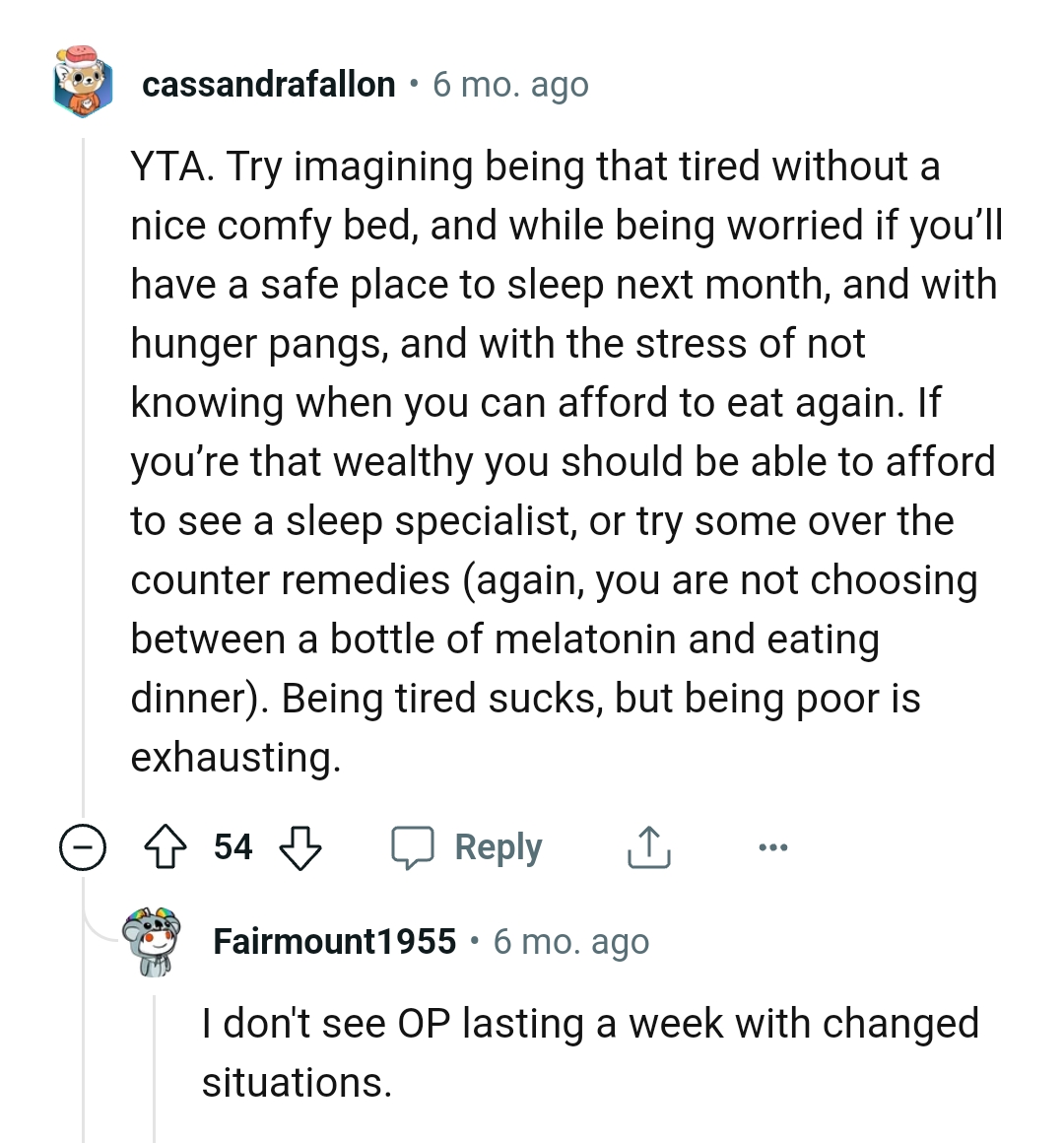Collapse the thread using the minus button
Viewport: 1064px width, 1143px height.
(82, 847)
